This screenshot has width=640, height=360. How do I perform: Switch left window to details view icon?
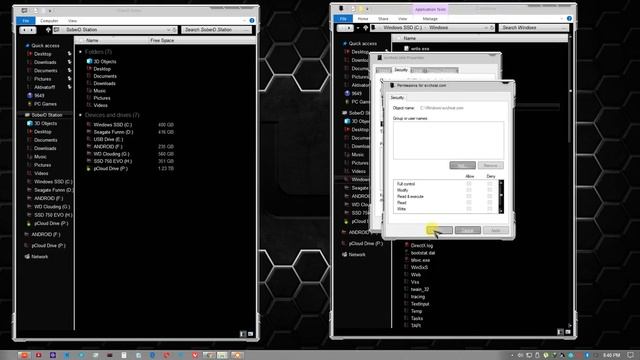(243, 333)
